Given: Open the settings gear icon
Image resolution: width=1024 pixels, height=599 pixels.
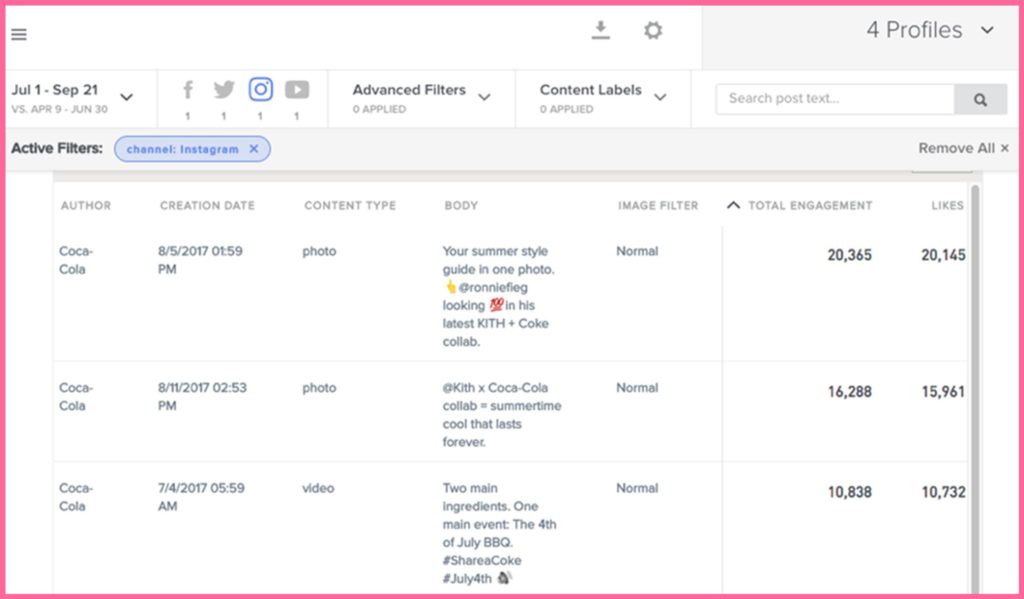Looking at the screenshot, I should [652, 30].
